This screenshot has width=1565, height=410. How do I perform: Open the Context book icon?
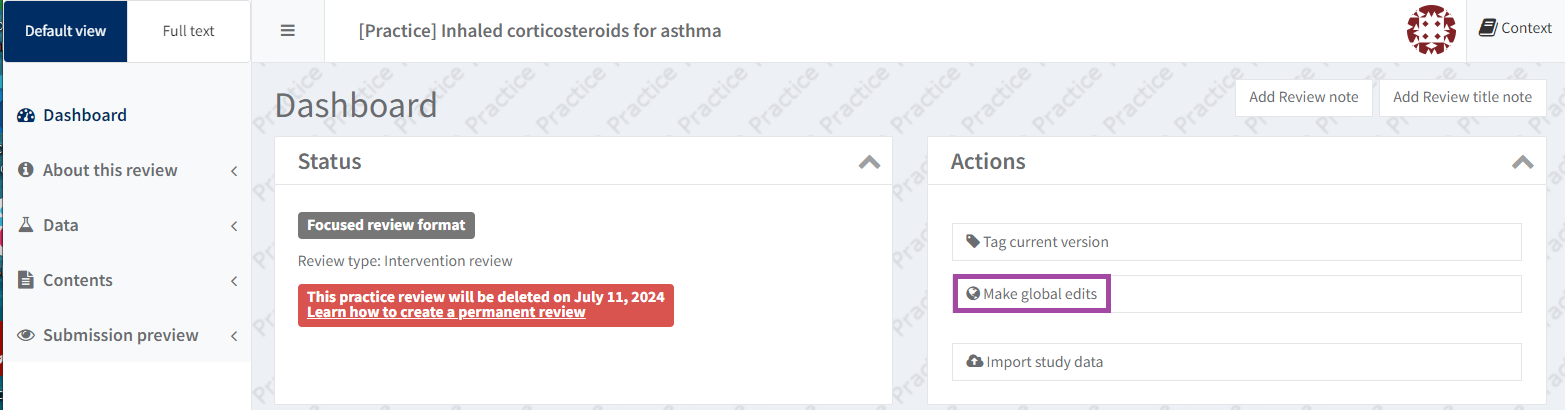click(x=1488, y=28)
